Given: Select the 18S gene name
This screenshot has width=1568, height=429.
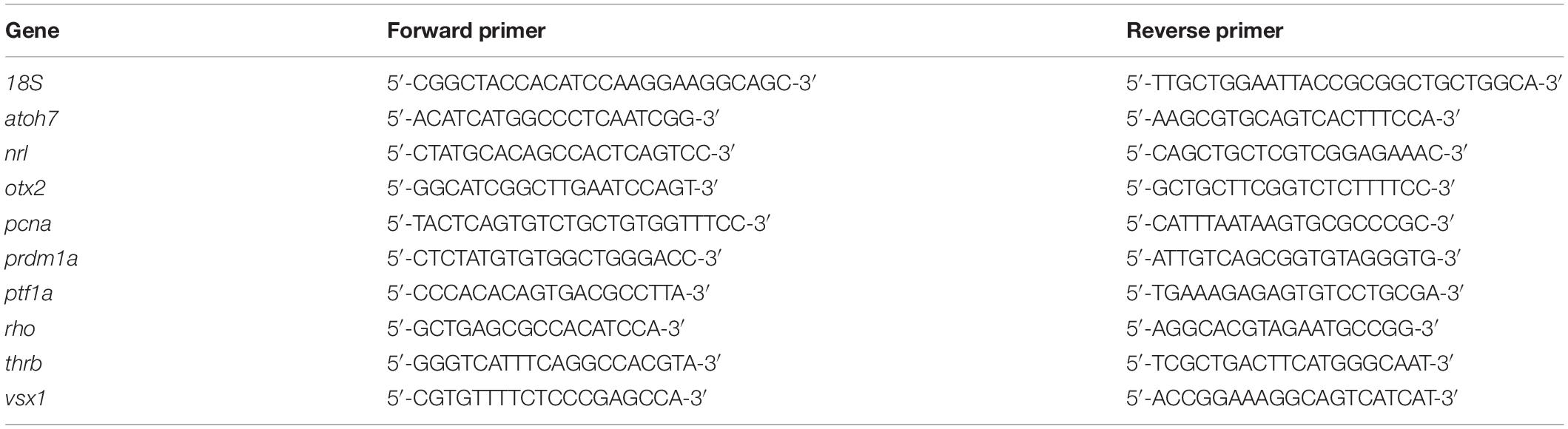Looking at the screenshot, I should [x=24, y=83].
